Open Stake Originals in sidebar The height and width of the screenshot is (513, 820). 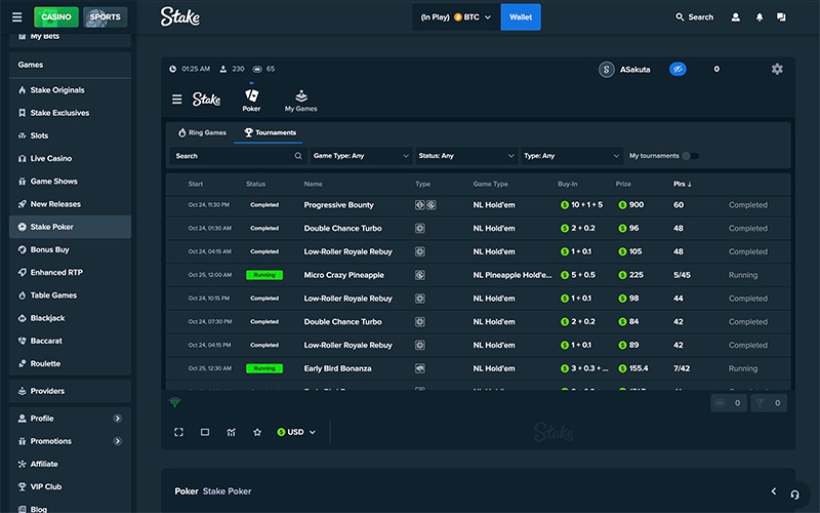[x=70, y=90]
